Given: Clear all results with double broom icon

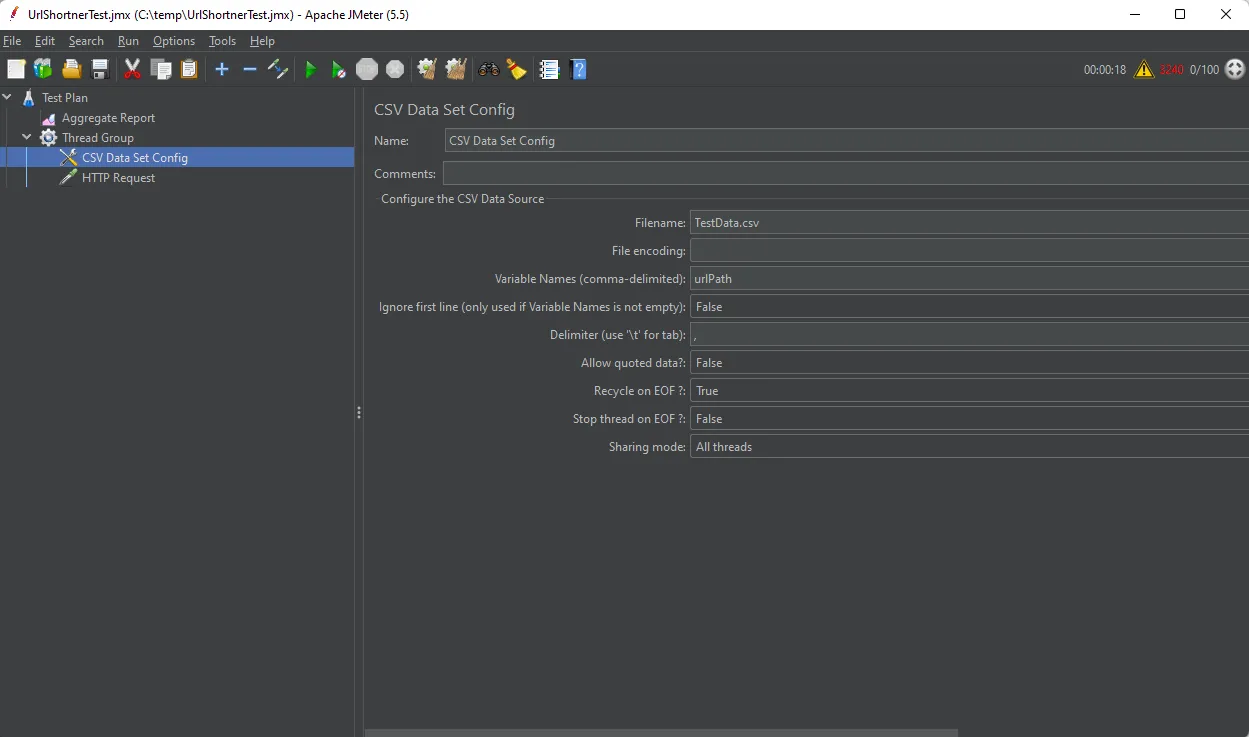Looking at the screenshot, I should pos(456,69).
